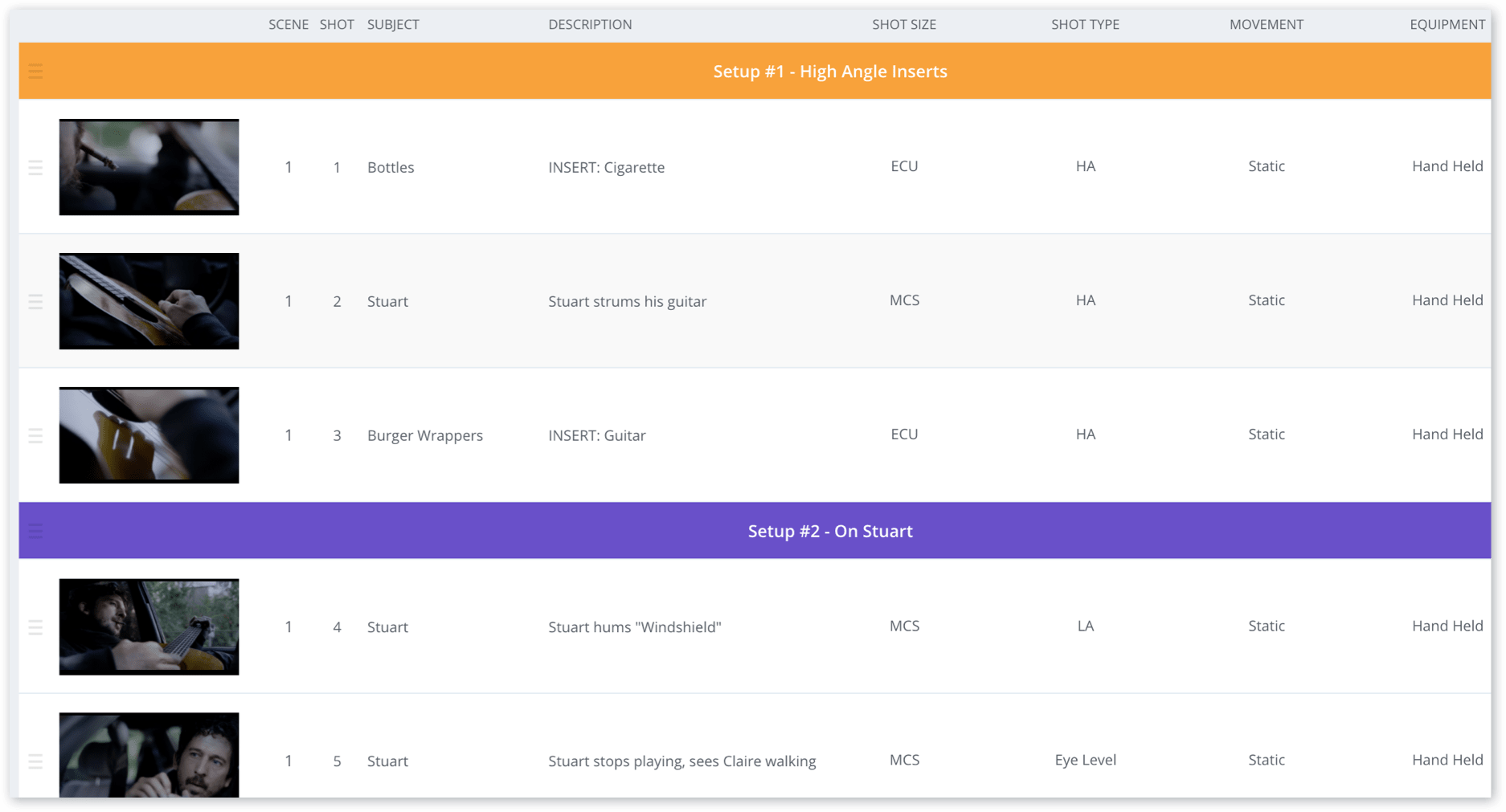Click the drag handle on shot 5 row
This screenshot has width=1506, height=812.
(35, 761)
